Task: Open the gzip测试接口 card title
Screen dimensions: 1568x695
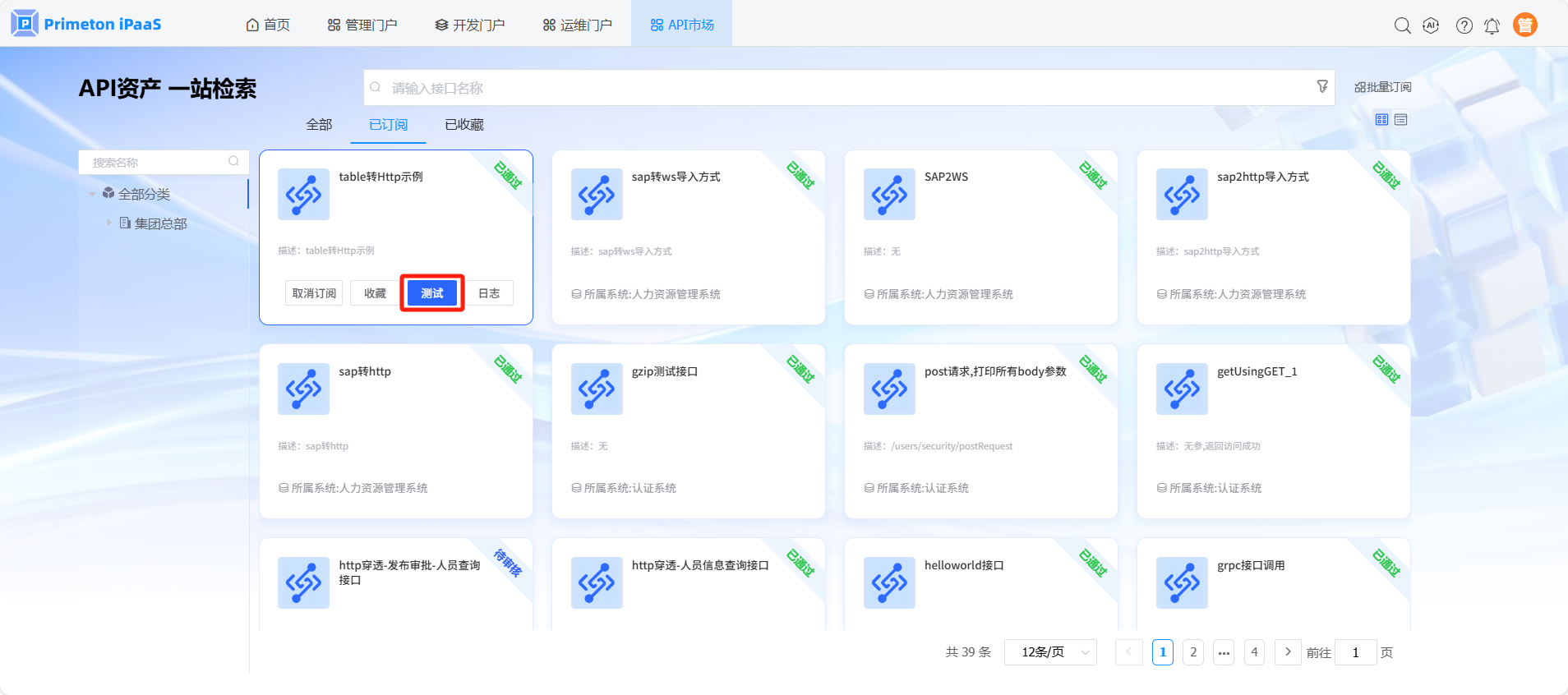Action: pos(664,371)
